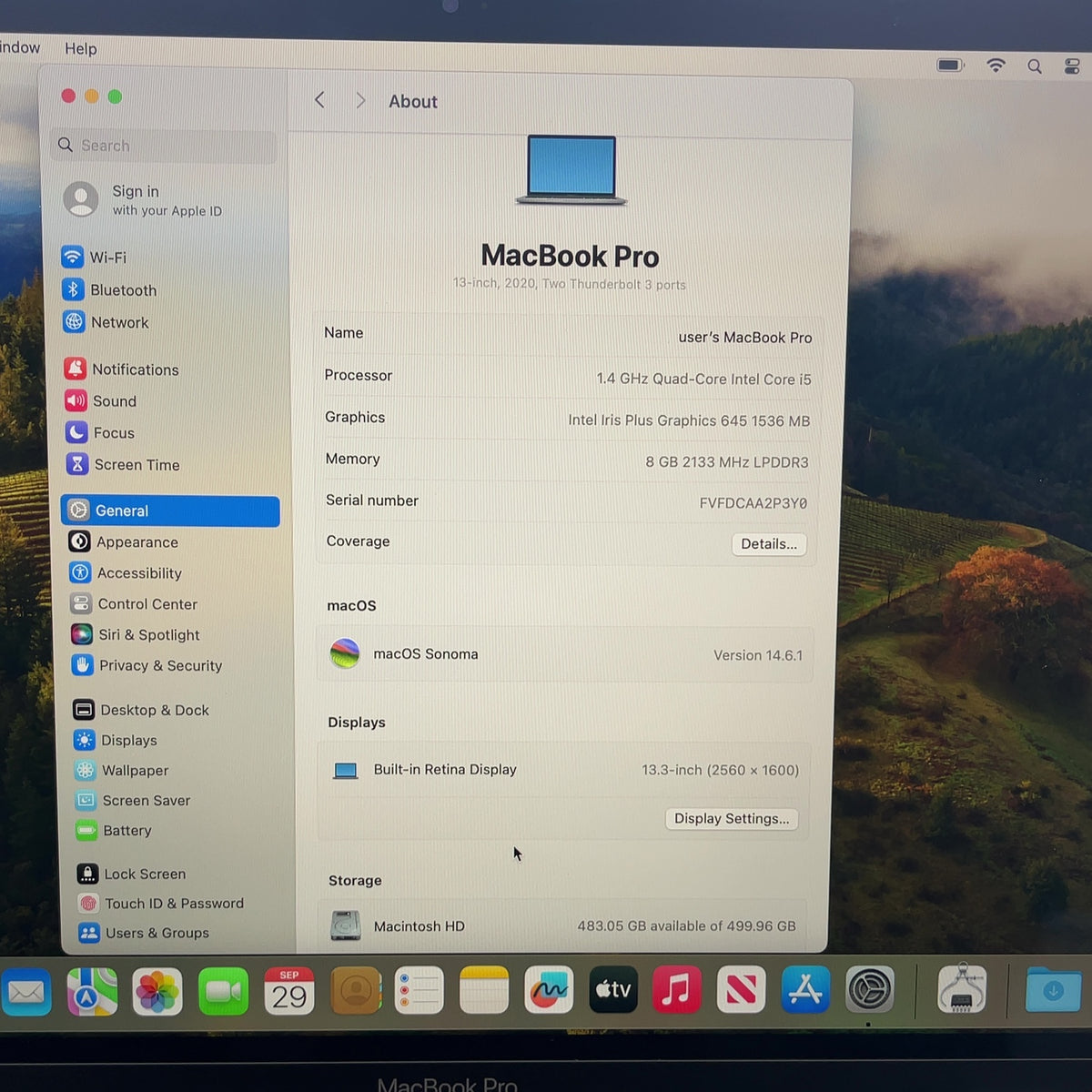
Task: Go back using the back chevron
Action: tap(319, 100)
